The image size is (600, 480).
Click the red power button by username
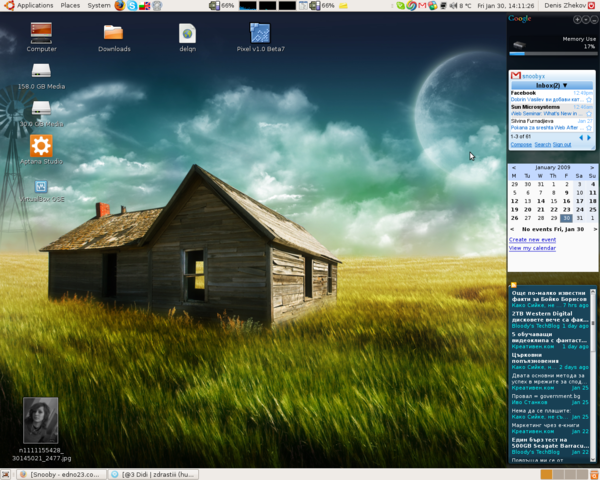[592, 5]
